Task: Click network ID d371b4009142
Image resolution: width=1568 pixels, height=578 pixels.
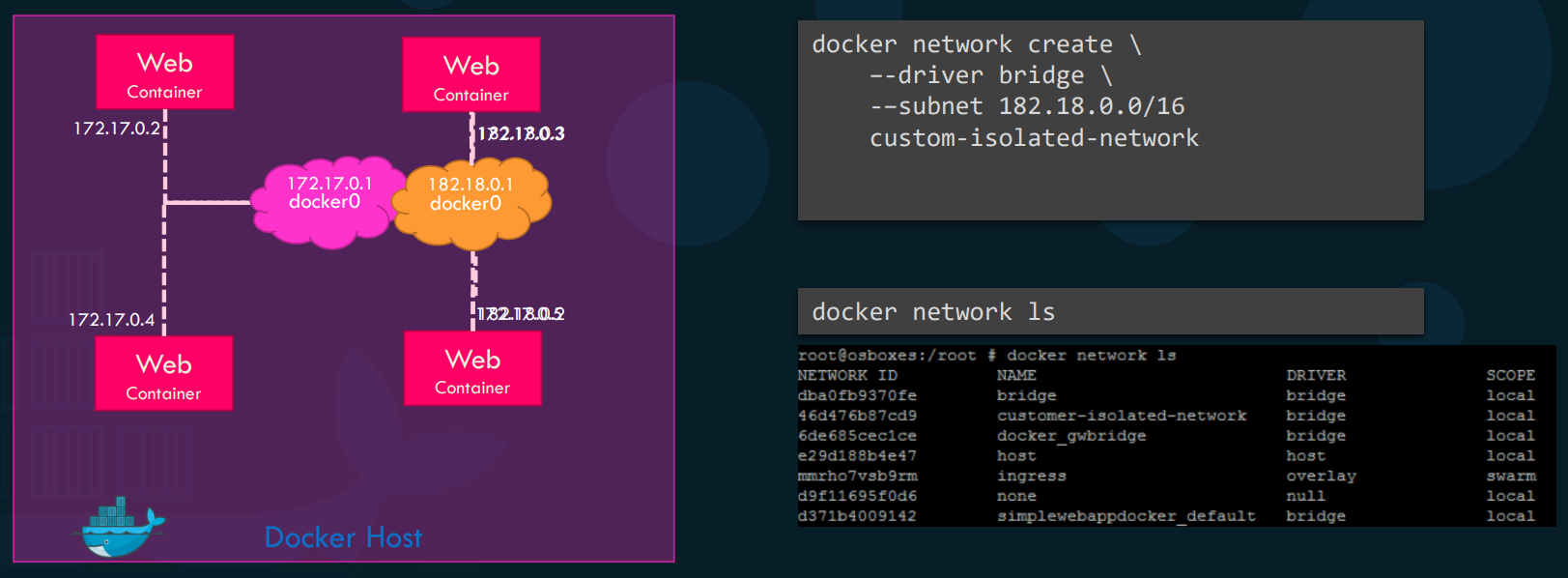Action: point(857,516)
